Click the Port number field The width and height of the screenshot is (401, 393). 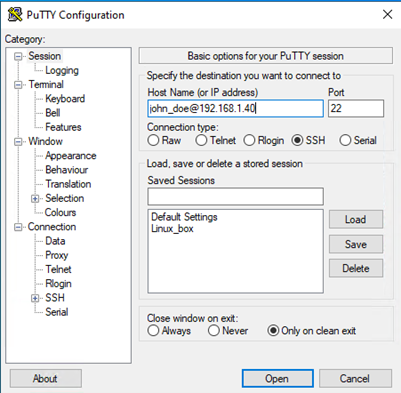point(356,108)
